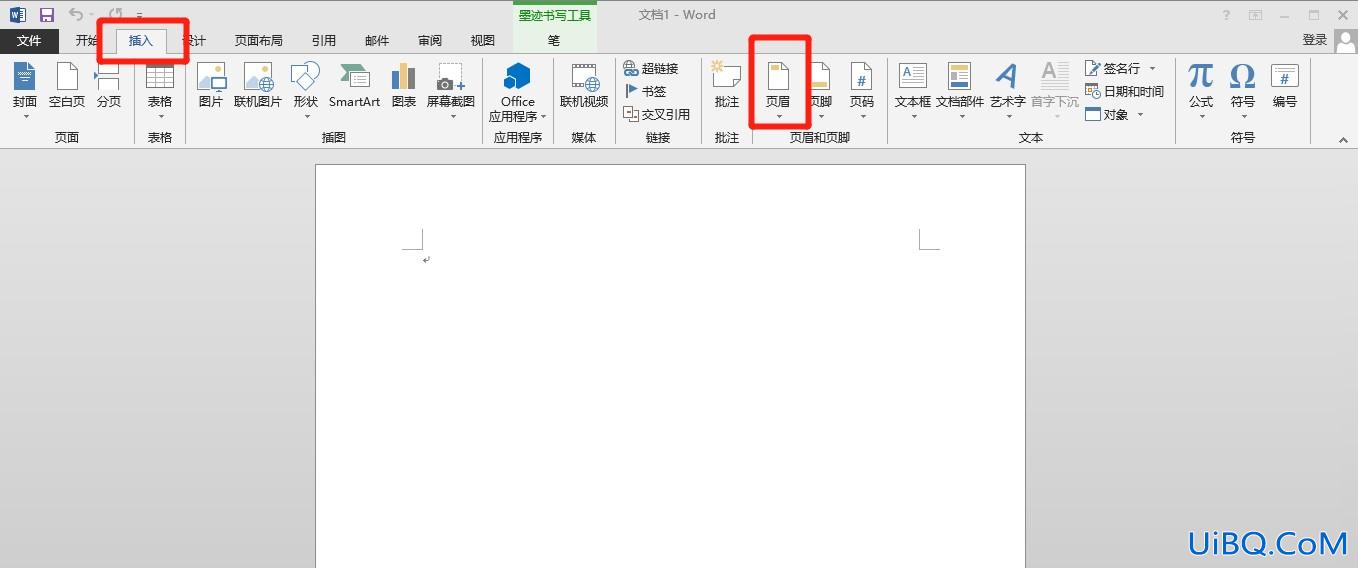Open Quick Parts (文档部件)
The image size is (1358, 568).
(960, 91)
